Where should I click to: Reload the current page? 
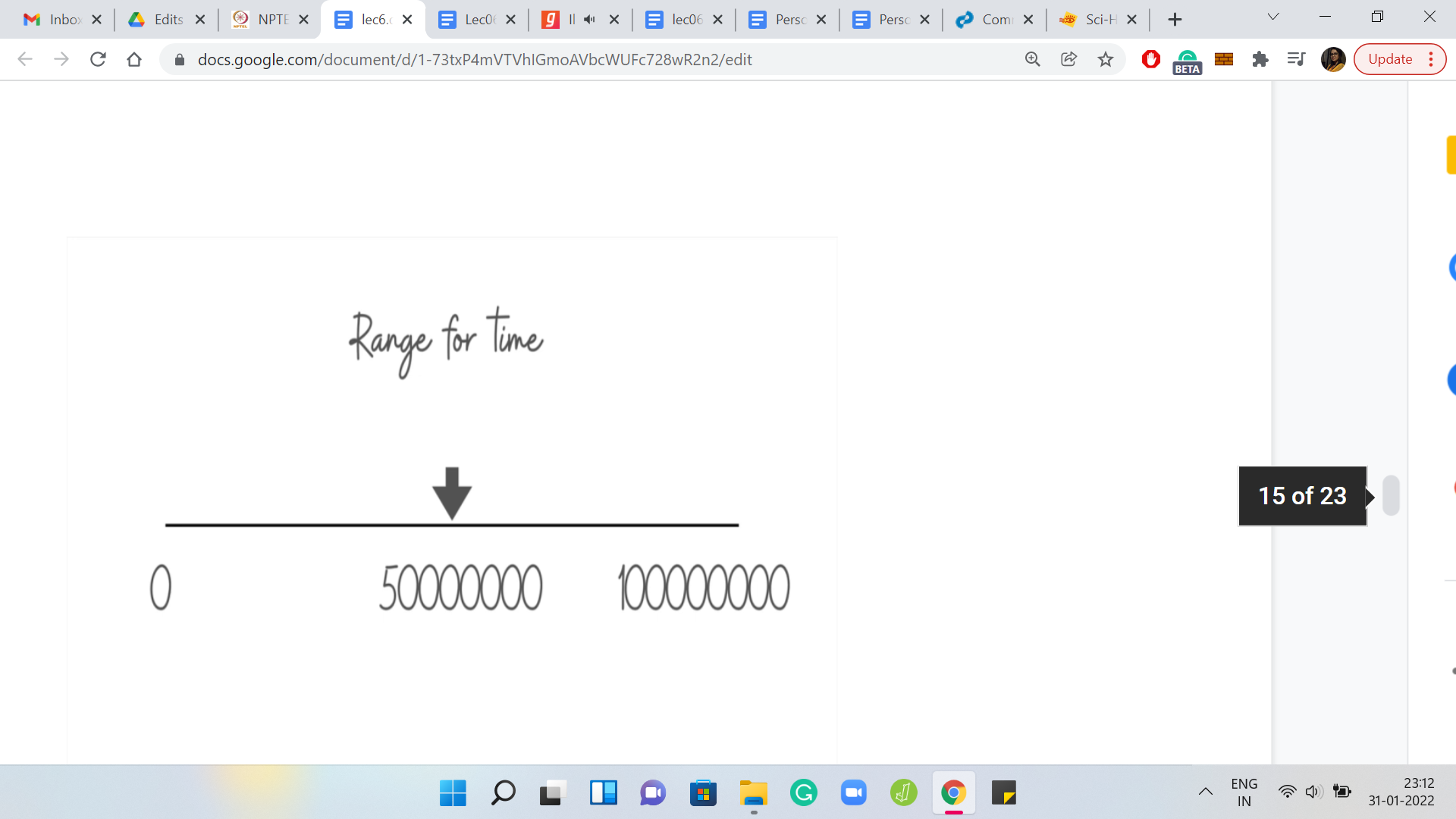click(x=98, y=59)
